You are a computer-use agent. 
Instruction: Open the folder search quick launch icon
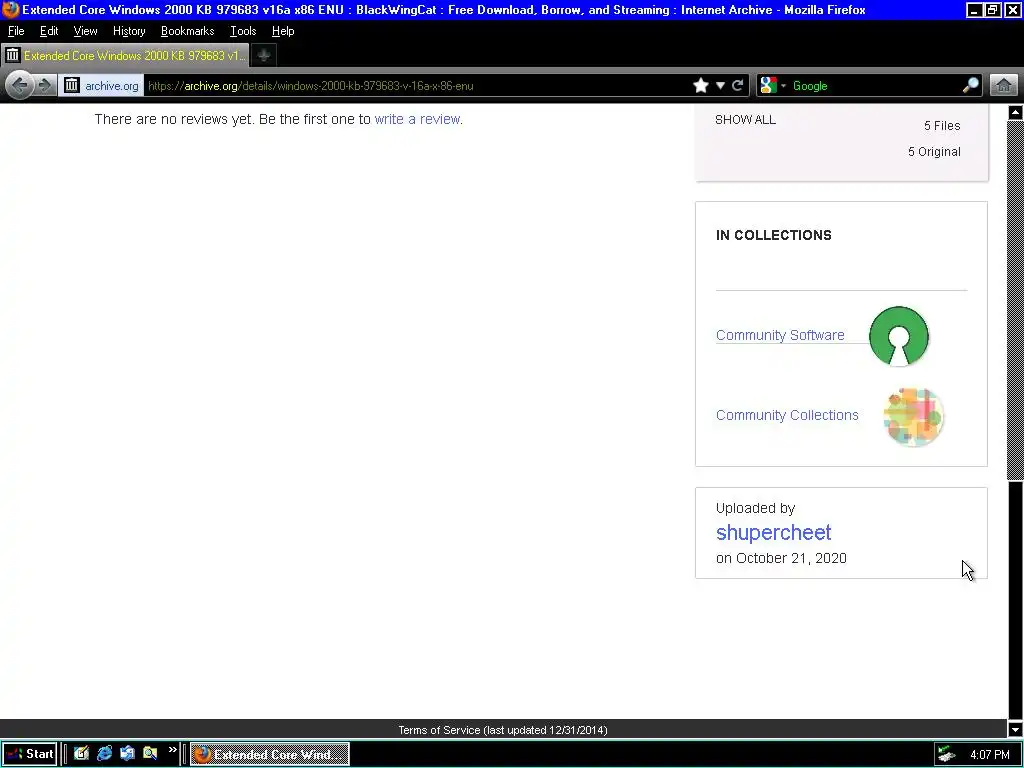click(x=150, y=754)
